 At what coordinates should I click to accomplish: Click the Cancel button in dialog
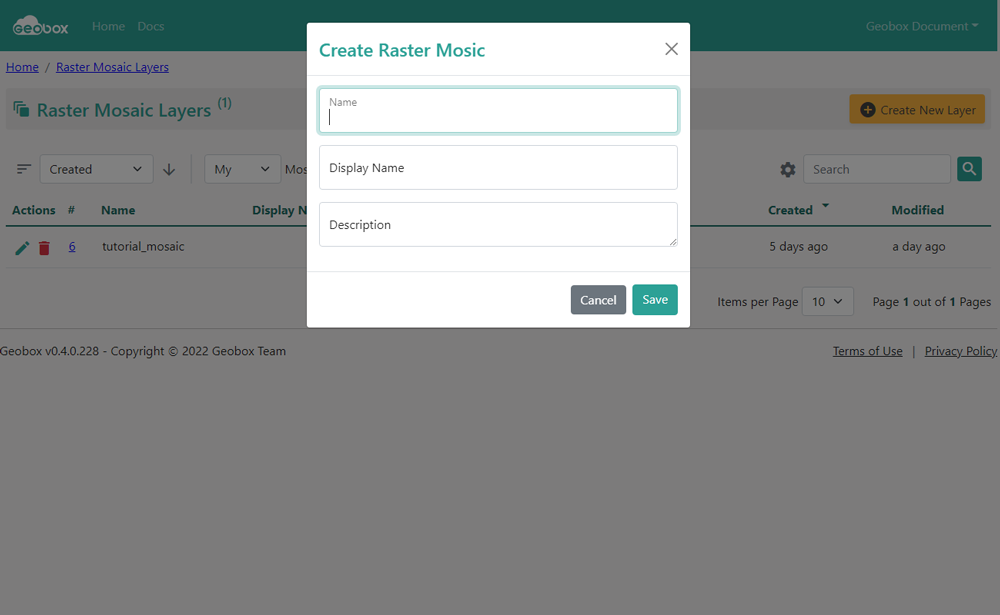pos(598,300)
